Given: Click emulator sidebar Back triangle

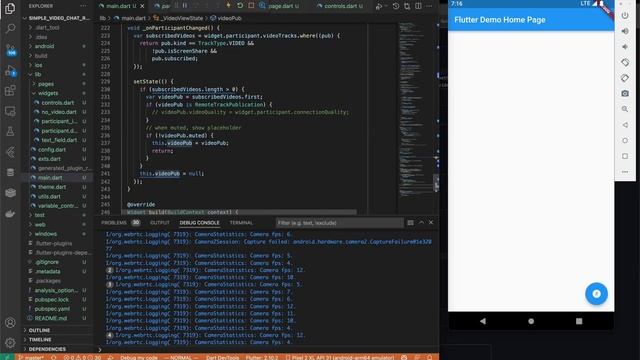Looking at the screenshot, I should tap(625, 125).
